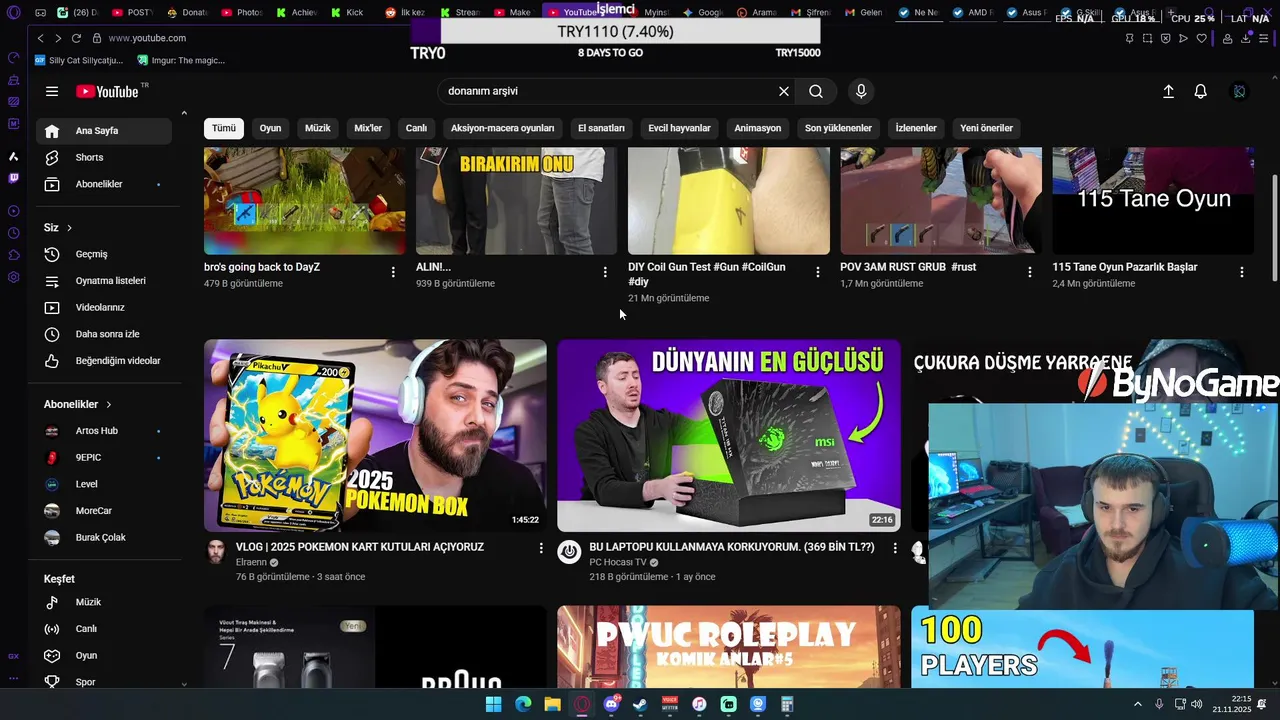The image size is (1280, 720).
Task: Reload the page with refresh icon
Action: click(76, 38)
